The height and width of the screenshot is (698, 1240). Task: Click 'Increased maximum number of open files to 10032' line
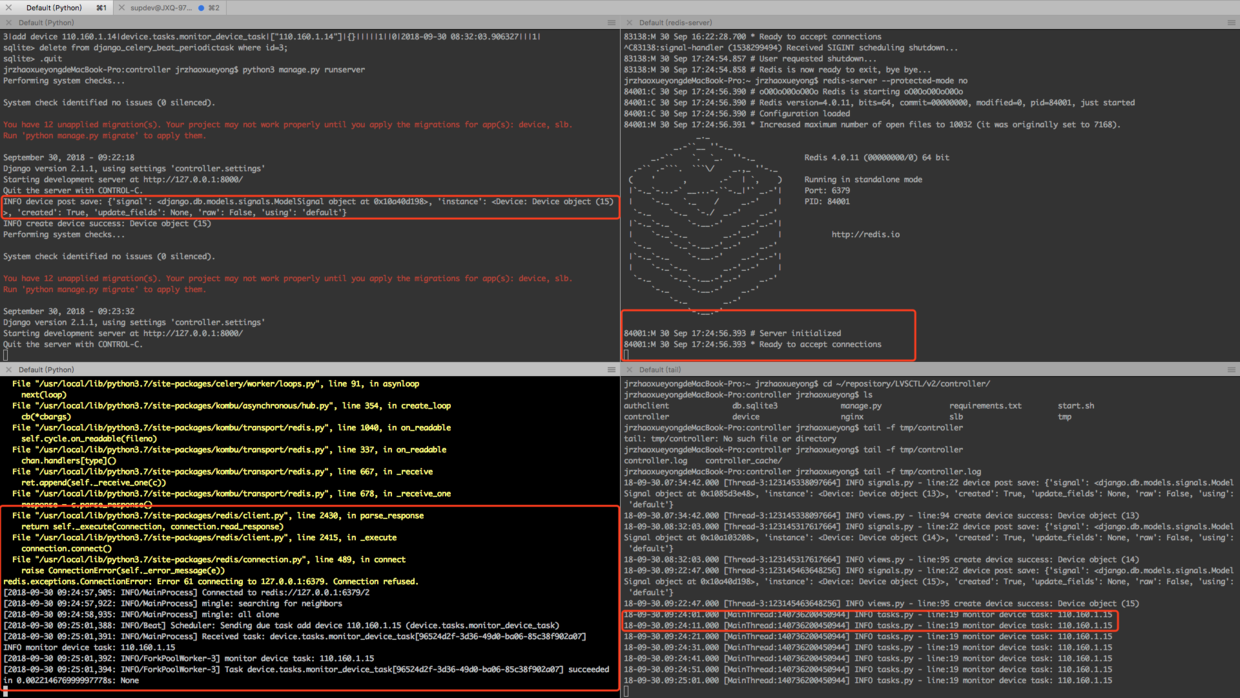coord(872,124)
